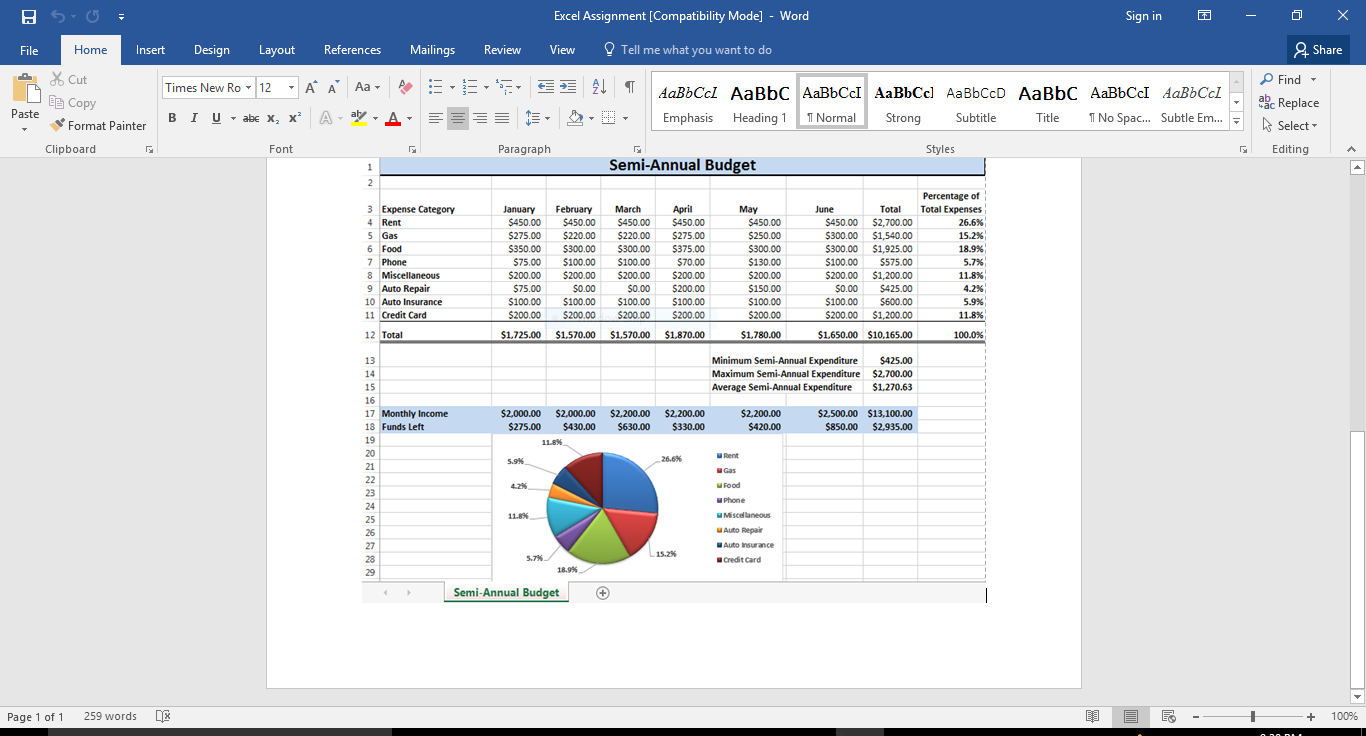Click the Save icon in the title bar
This screenshot has height=736, width=1366.
click(28, 16)
